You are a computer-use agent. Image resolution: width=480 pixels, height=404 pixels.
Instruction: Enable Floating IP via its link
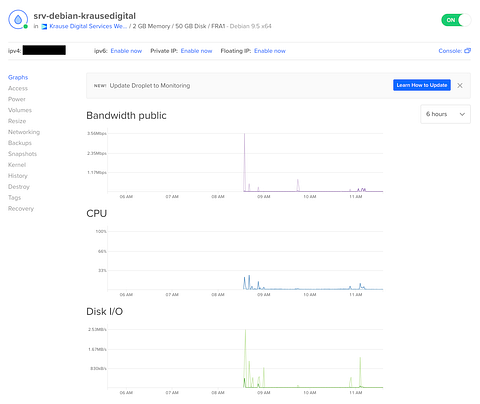tap(270, 51)
